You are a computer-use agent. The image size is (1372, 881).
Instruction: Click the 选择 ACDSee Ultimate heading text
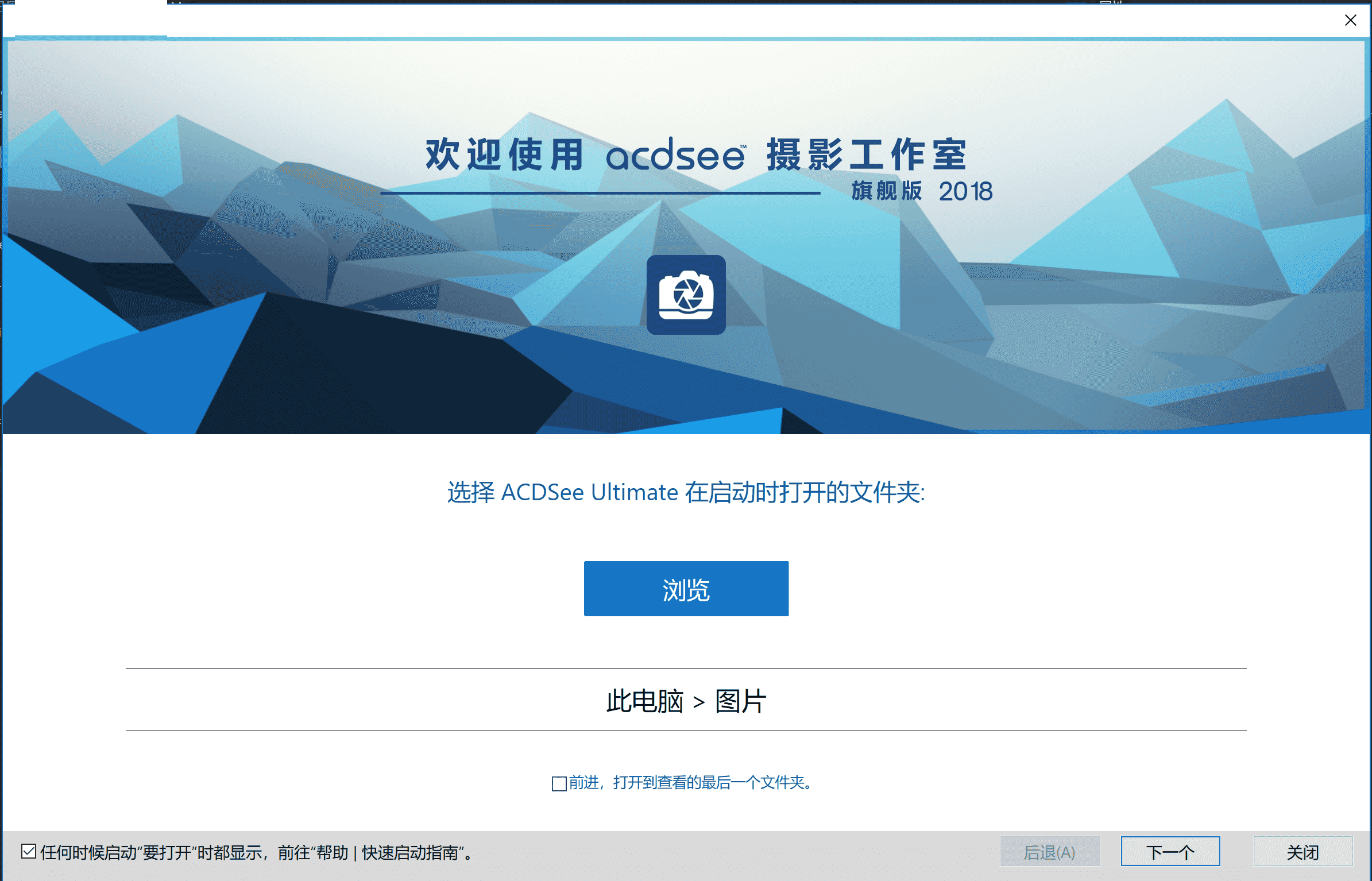pyautogui.click(x=686, y=492)
